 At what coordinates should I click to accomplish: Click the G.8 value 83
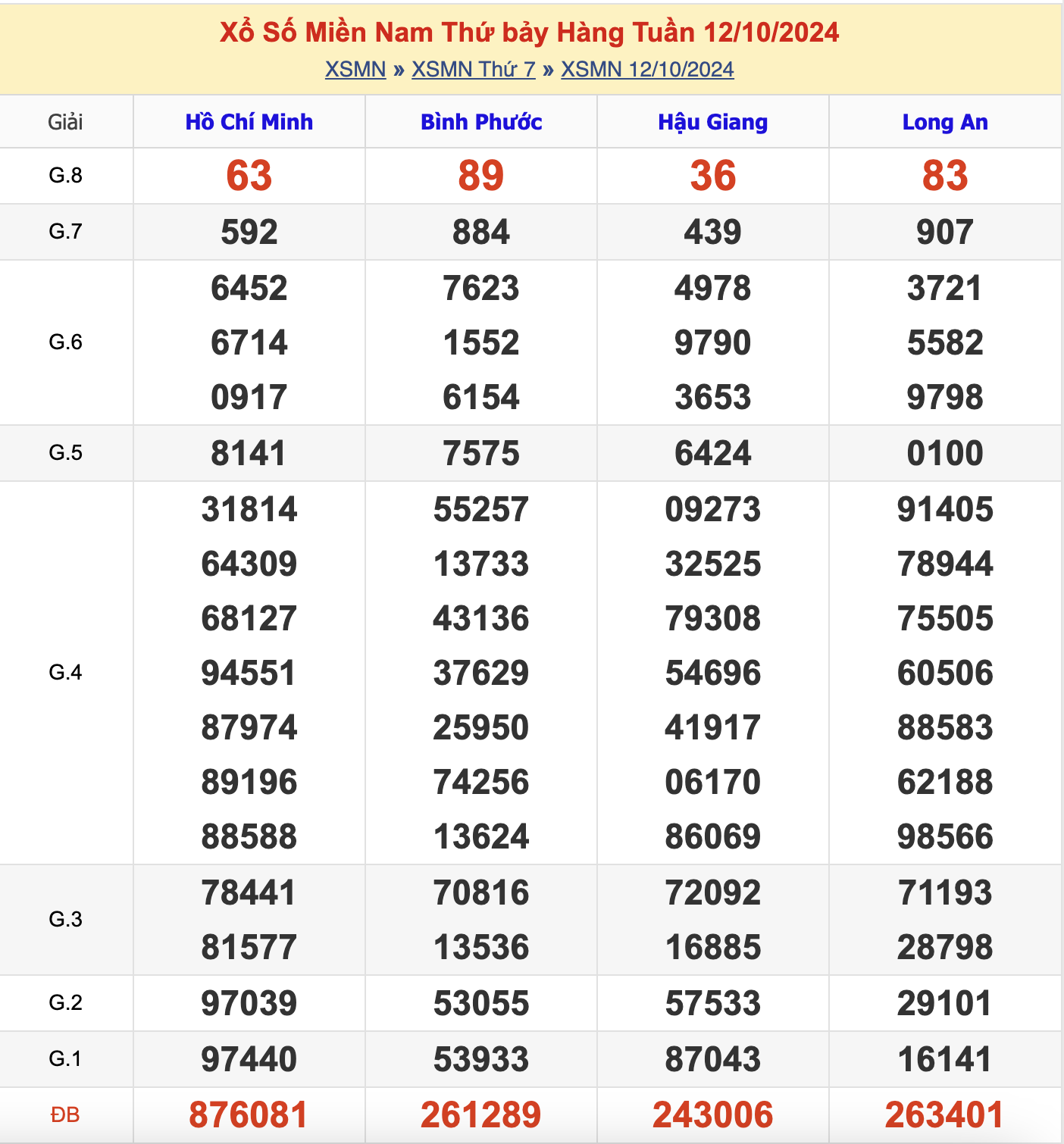[x=945, y=176]
